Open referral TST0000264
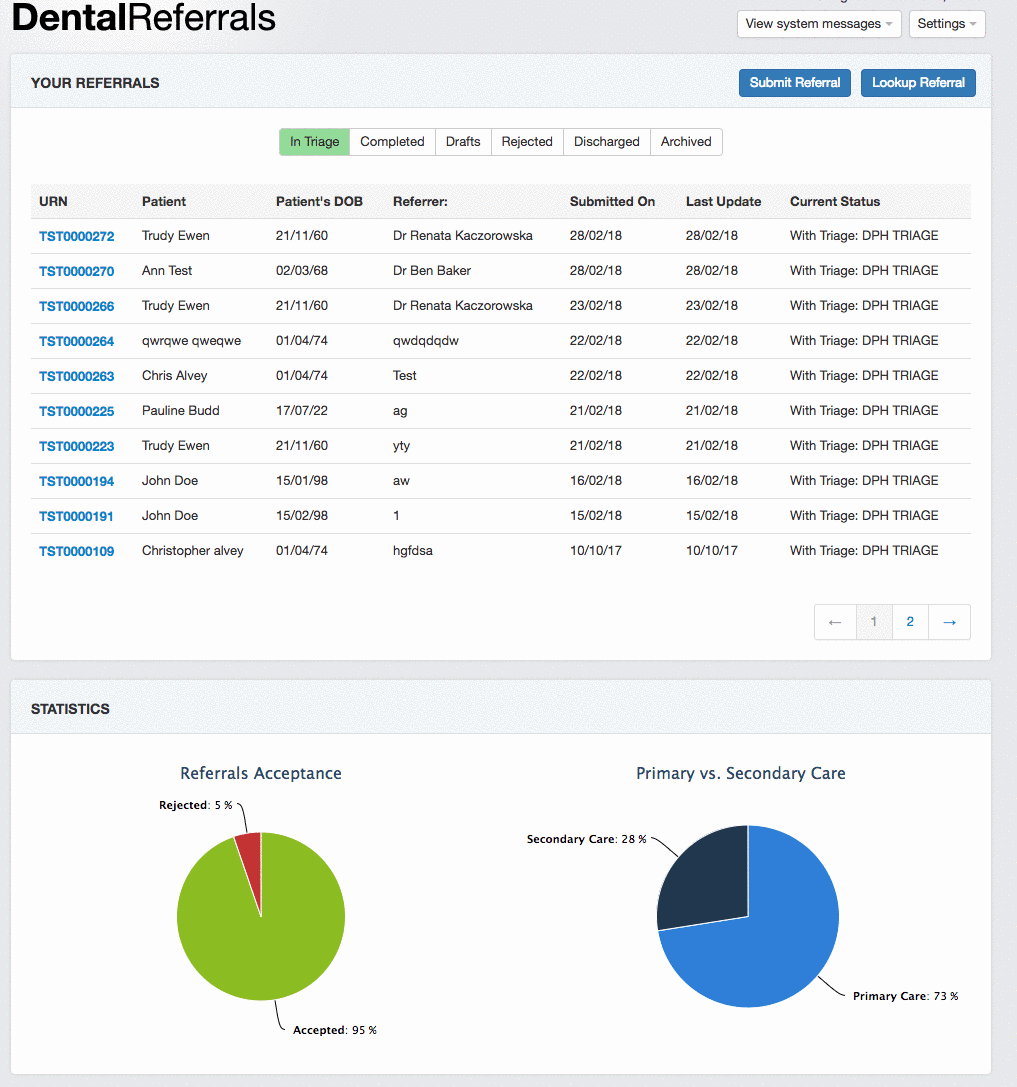1017x1087 pixels. 76,341
